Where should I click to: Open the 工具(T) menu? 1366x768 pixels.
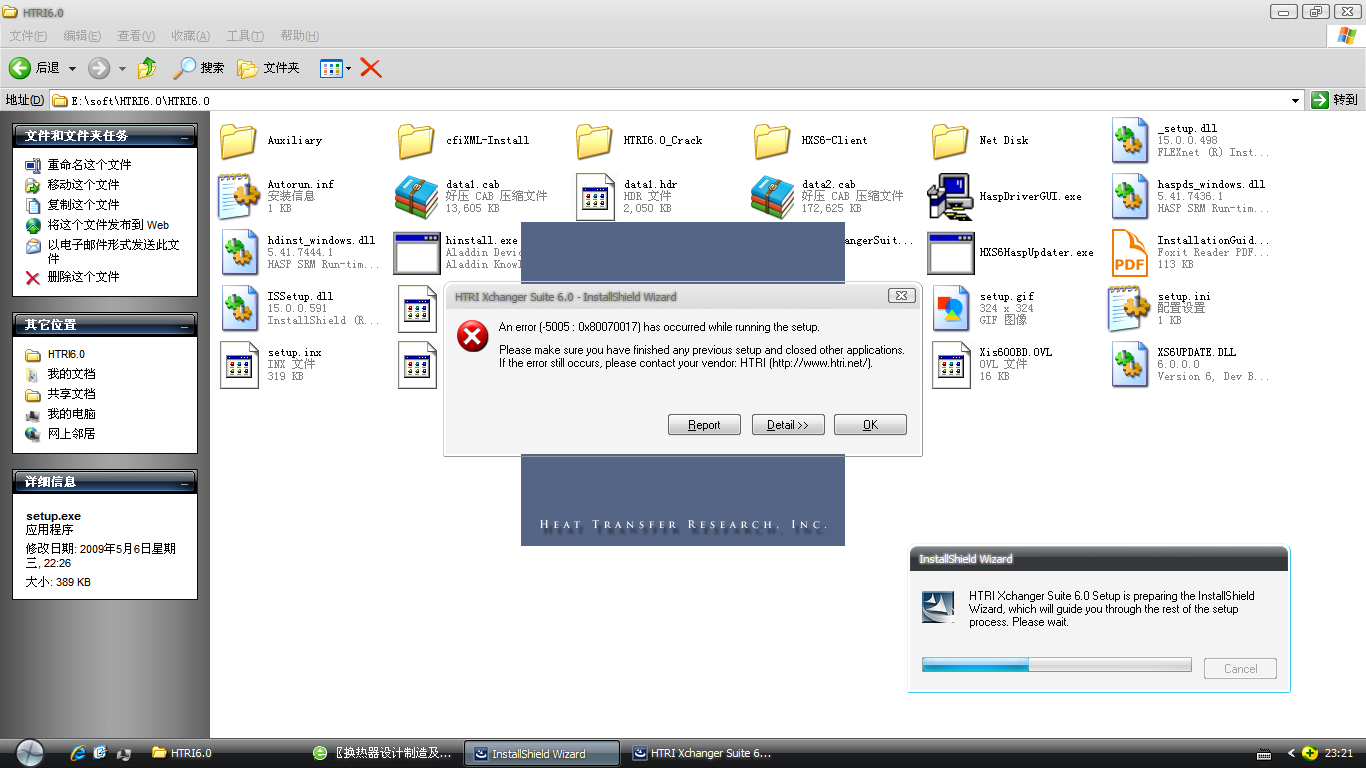[244, 36]
